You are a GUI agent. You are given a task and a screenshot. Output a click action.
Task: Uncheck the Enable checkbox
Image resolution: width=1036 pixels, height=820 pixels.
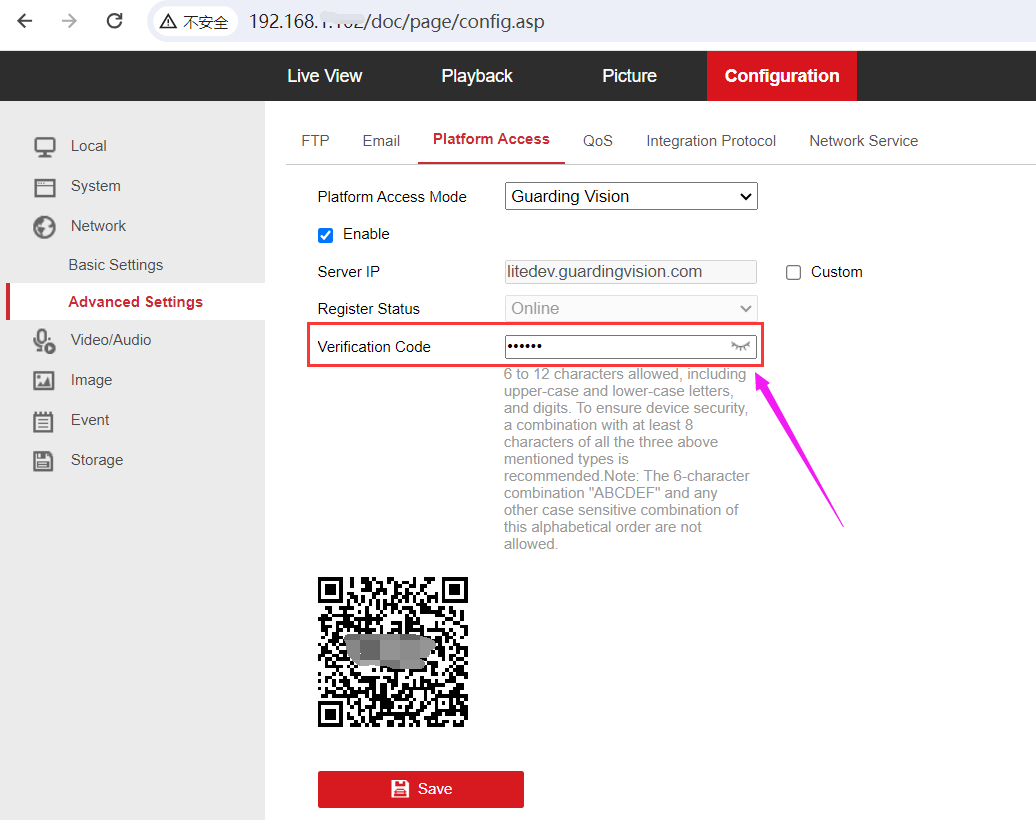[325, 235]
